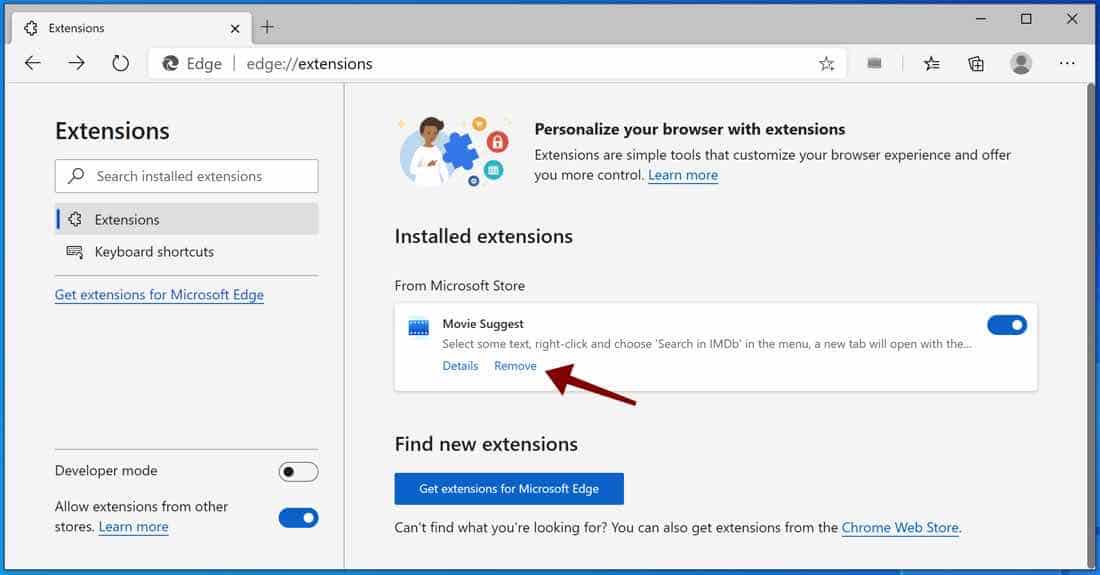The image size is (1100, 575).
Task: Open the Chrome Web Store link
Action: tap(900, 527)
